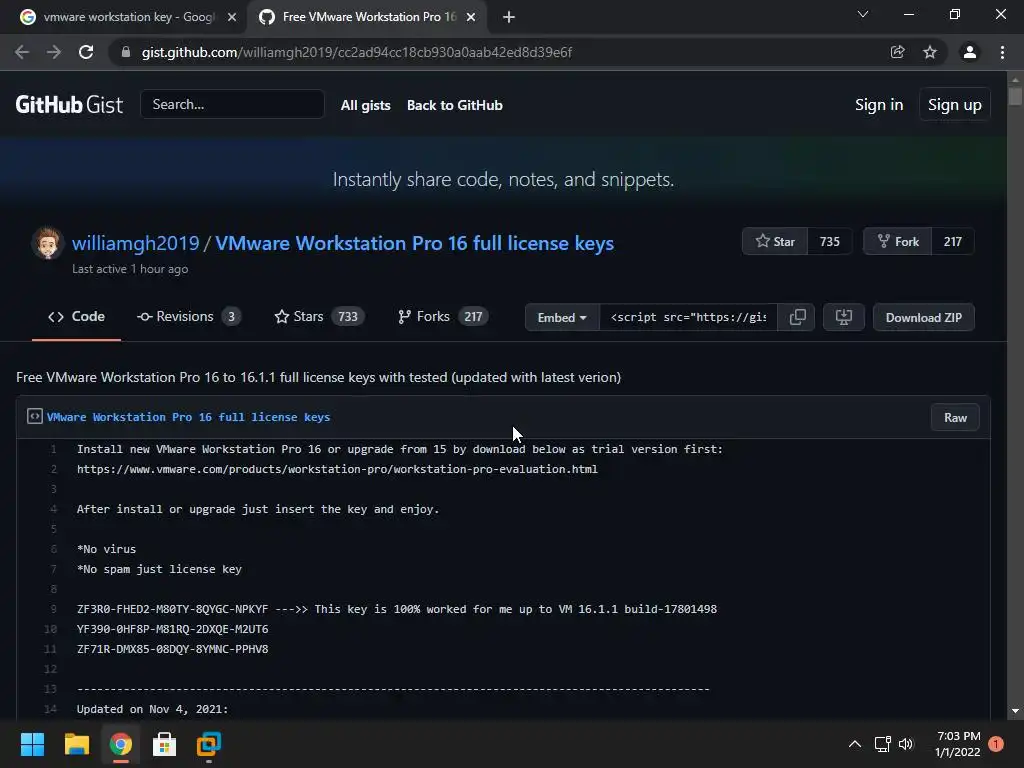Click the padlock site info icon
The width and height of the screenshot is (1024, 768).
[126, 52]
